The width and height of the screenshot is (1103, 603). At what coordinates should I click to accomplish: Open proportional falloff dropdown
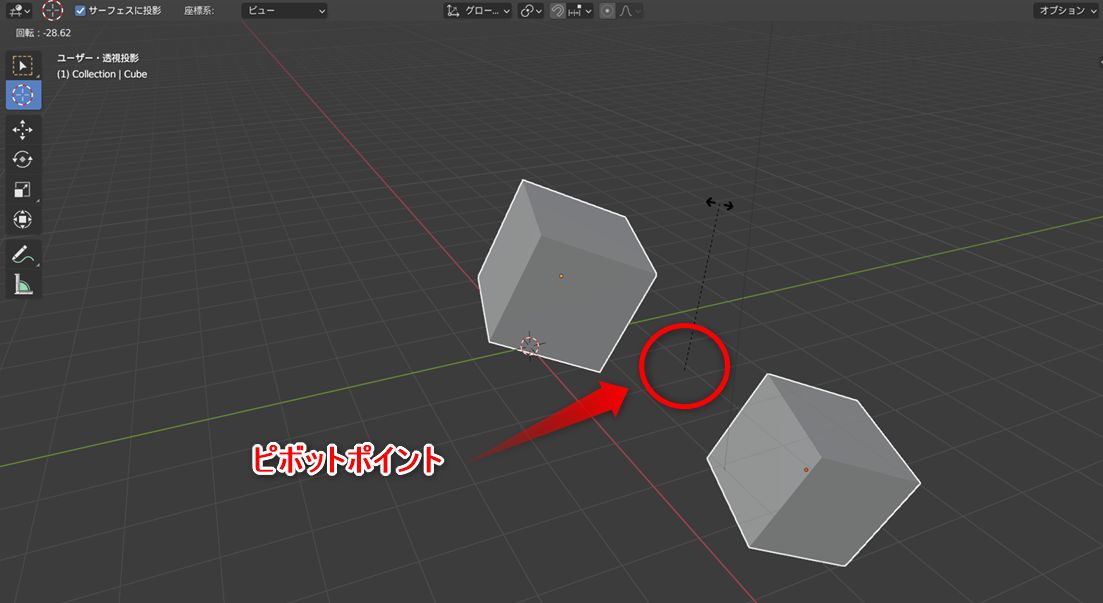point(630,11)
